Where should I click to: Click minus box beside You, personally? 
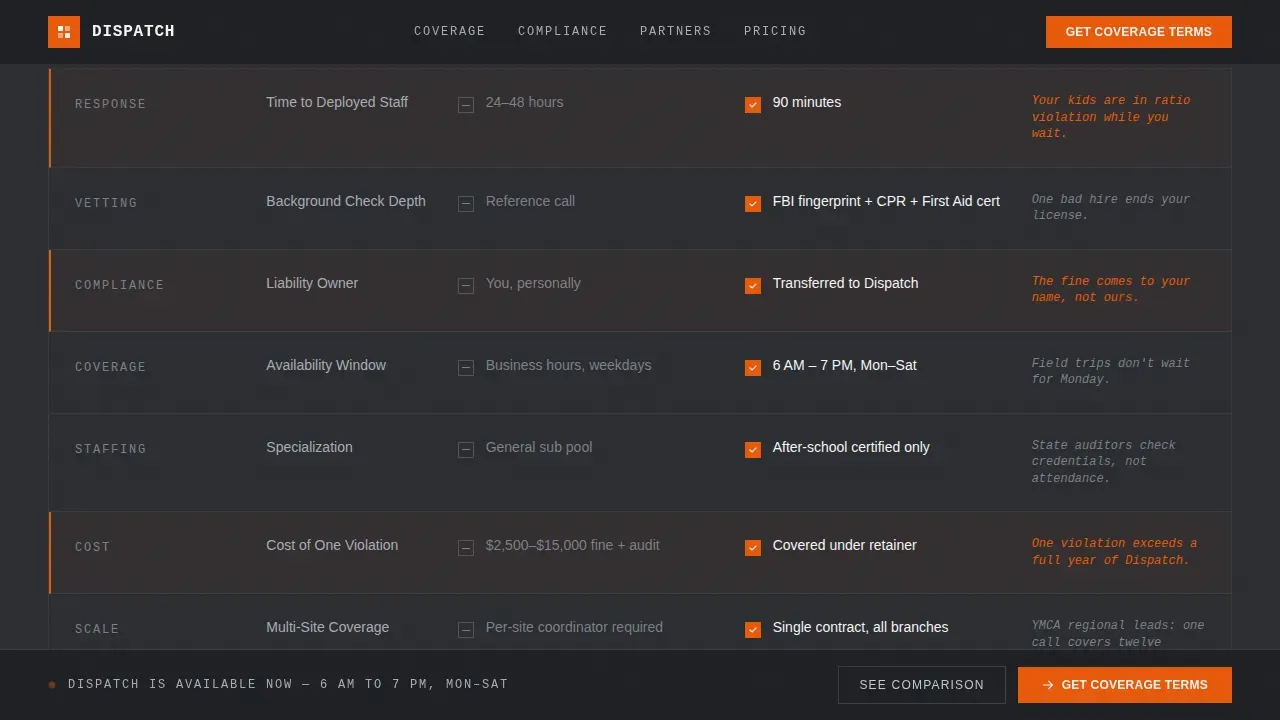point(466,285)
